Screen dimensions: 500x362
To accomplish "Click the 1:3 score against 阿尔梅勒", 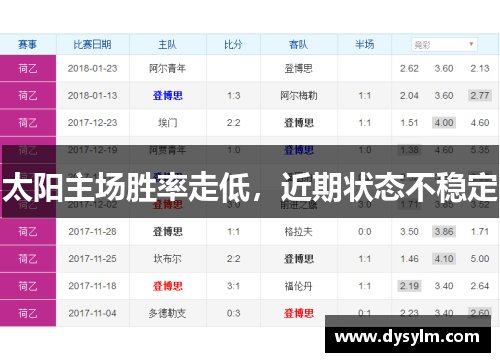I will coord(233,96).
